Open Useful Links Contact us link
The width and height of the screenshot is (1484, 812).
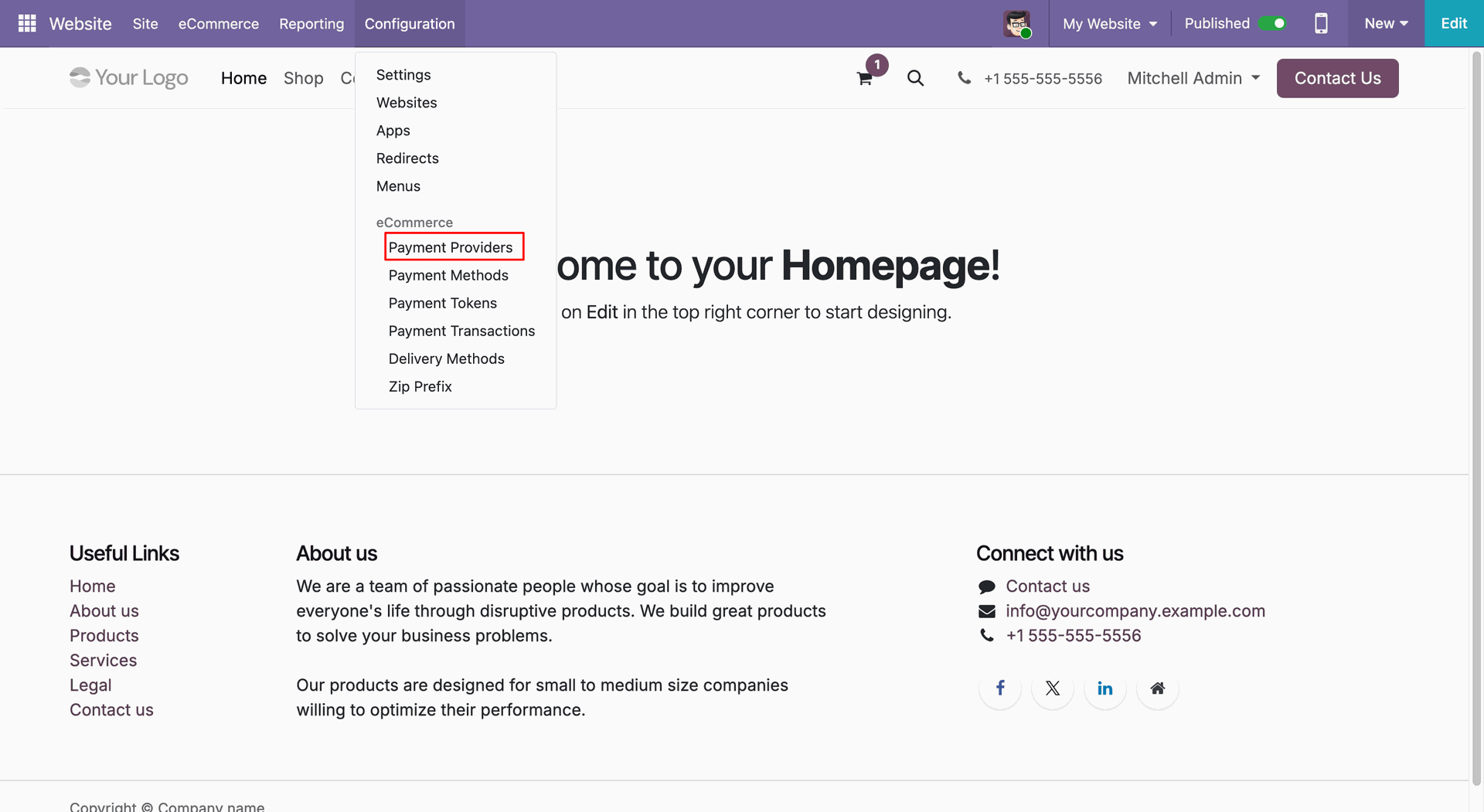[x=111, y=710]
